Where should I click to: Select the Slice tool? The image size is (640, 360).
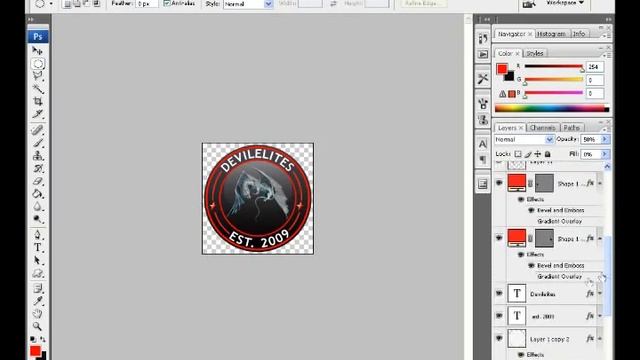click(x=38, y=113)
